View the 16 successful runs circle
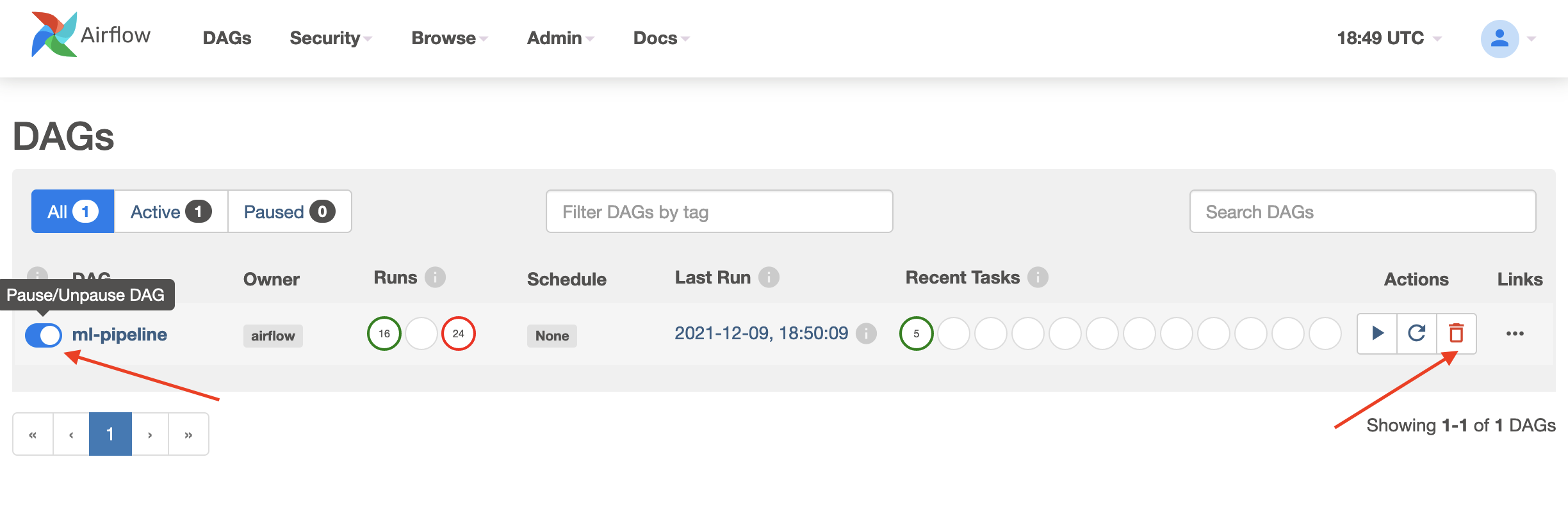The width and height of the screenshot is (1568, 530). click(x=384, y=333)
